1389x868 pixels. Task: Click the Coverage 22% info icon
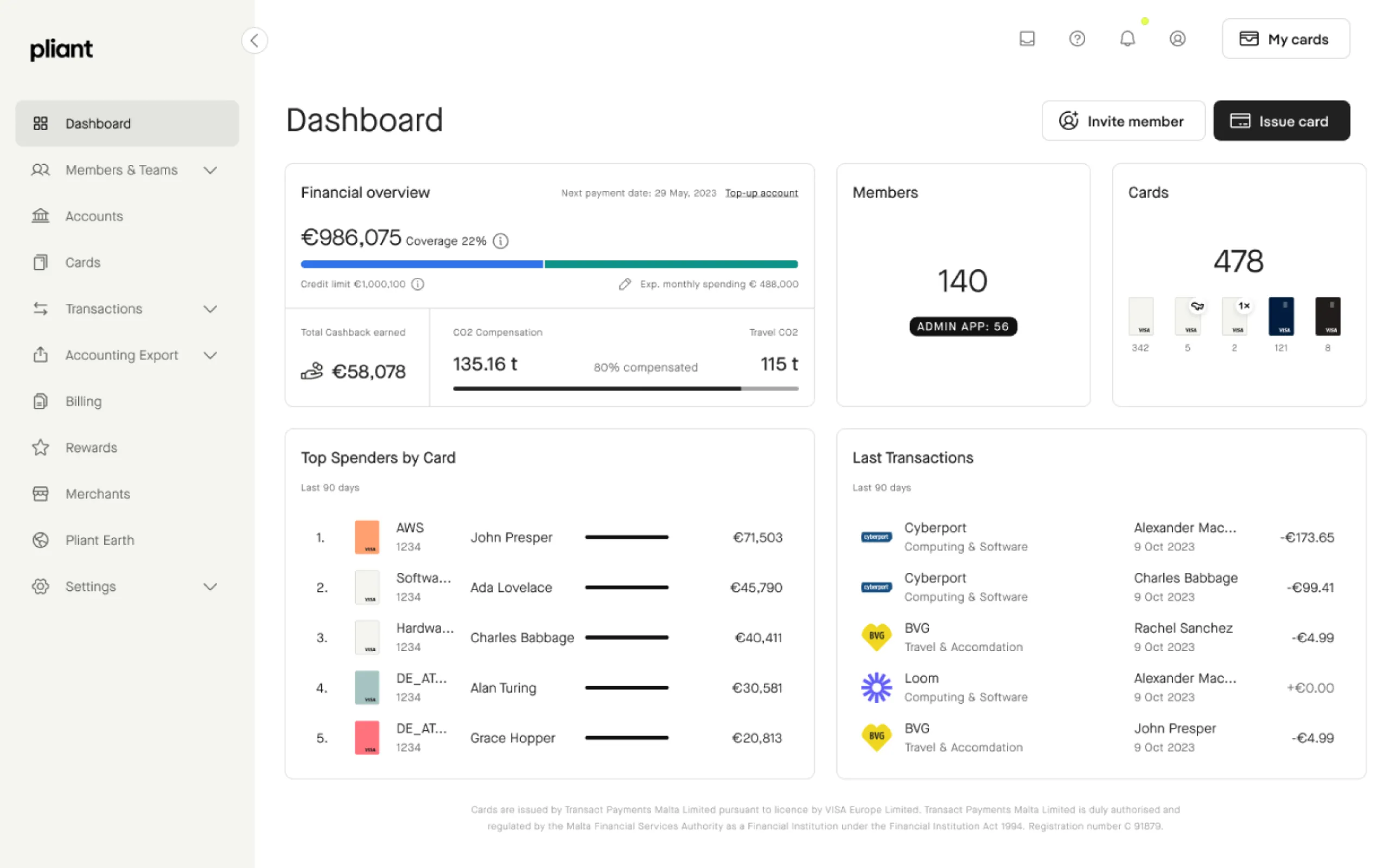point(500,240)
